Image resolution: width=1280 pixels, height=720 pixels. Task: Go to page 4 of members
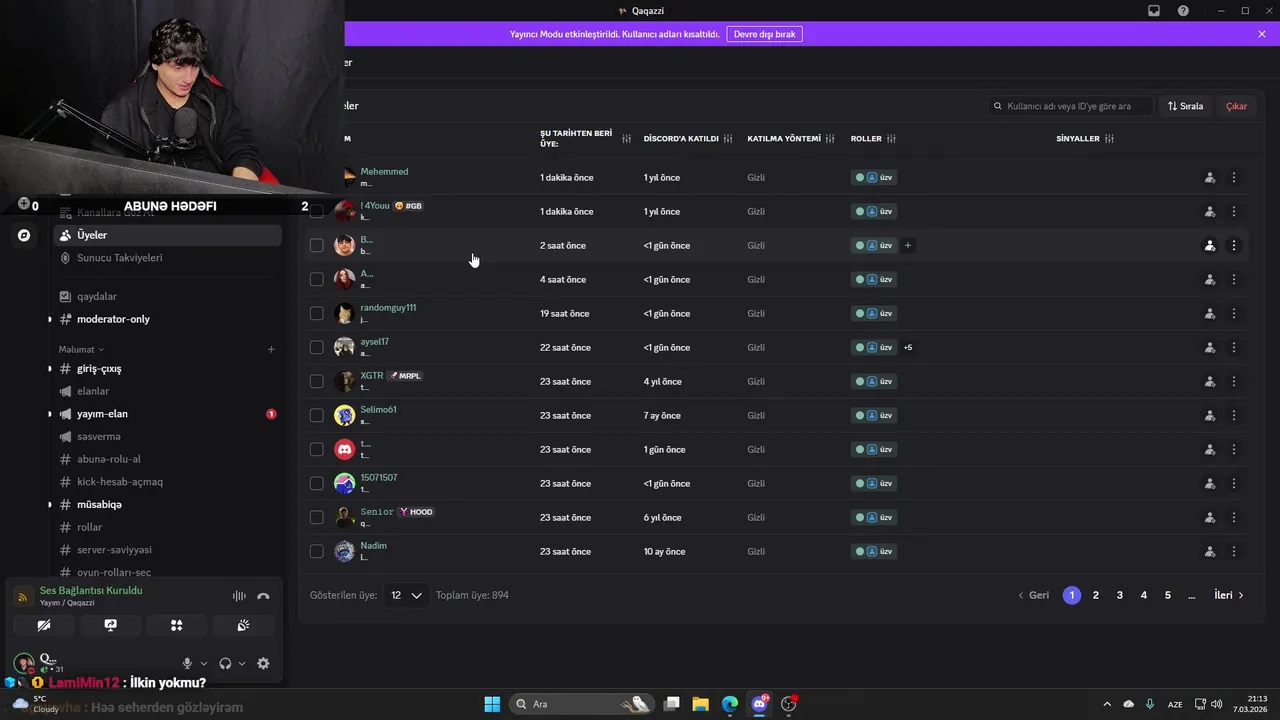(1144, 595)
